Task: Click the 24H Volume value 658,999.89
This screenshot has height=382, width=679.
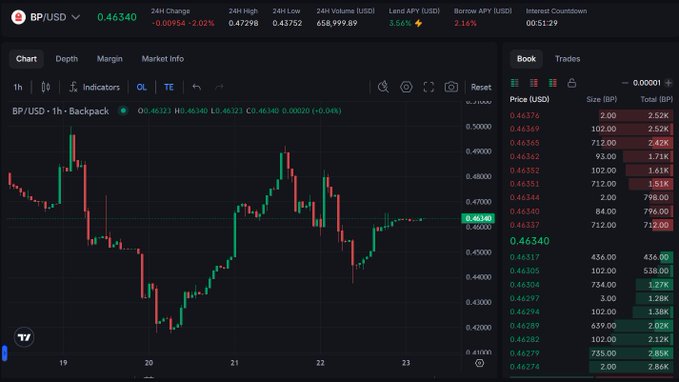Action: (337, 23)
